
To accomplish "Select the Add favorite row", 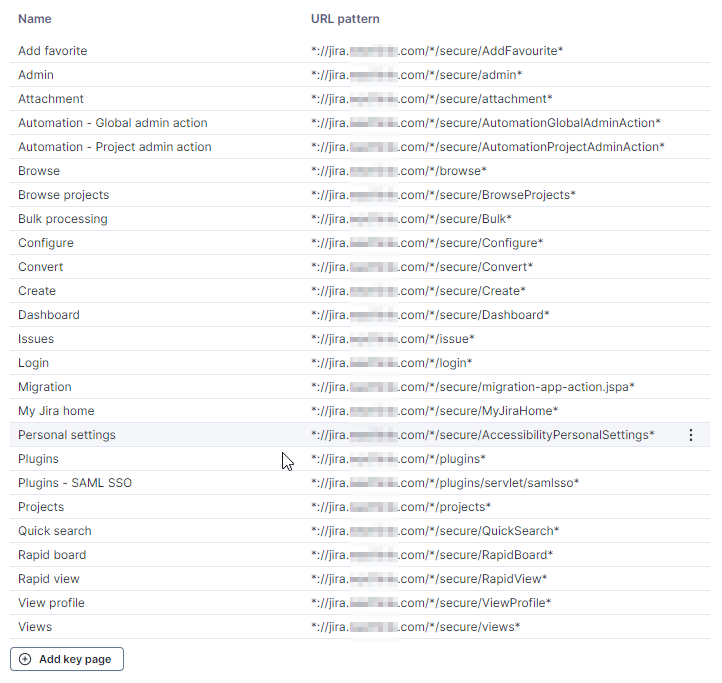I will coord(52,51).
